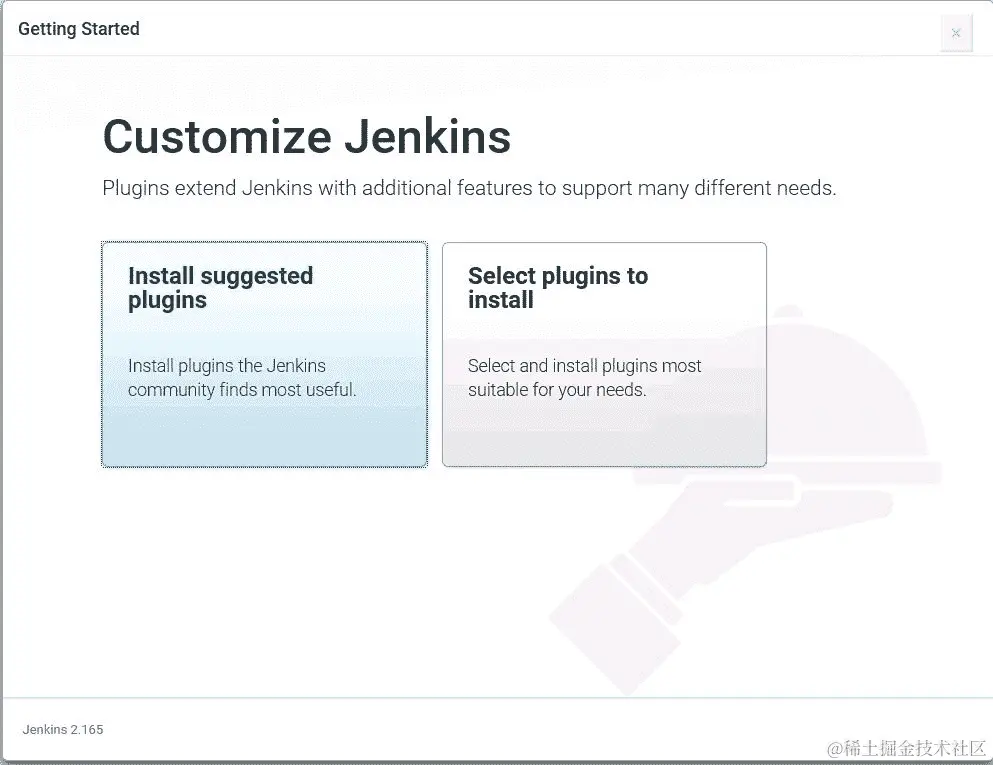
Task: Click the 'Plugins extend Jenkins' description line
Action: pos(469,188)
